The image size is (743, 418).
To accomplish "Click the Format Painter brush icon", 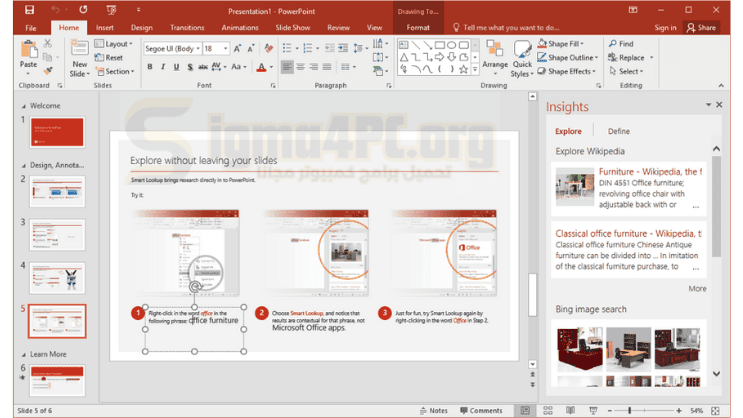I will [x=48, y=71].
